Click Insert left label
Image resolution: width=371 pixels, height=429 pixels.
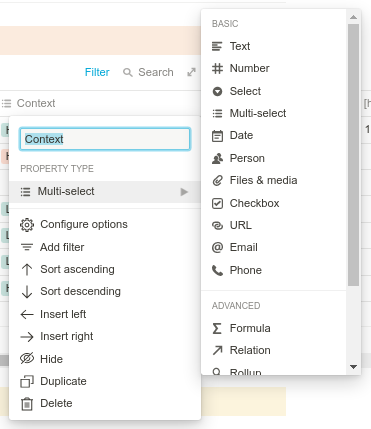point(63,314)
